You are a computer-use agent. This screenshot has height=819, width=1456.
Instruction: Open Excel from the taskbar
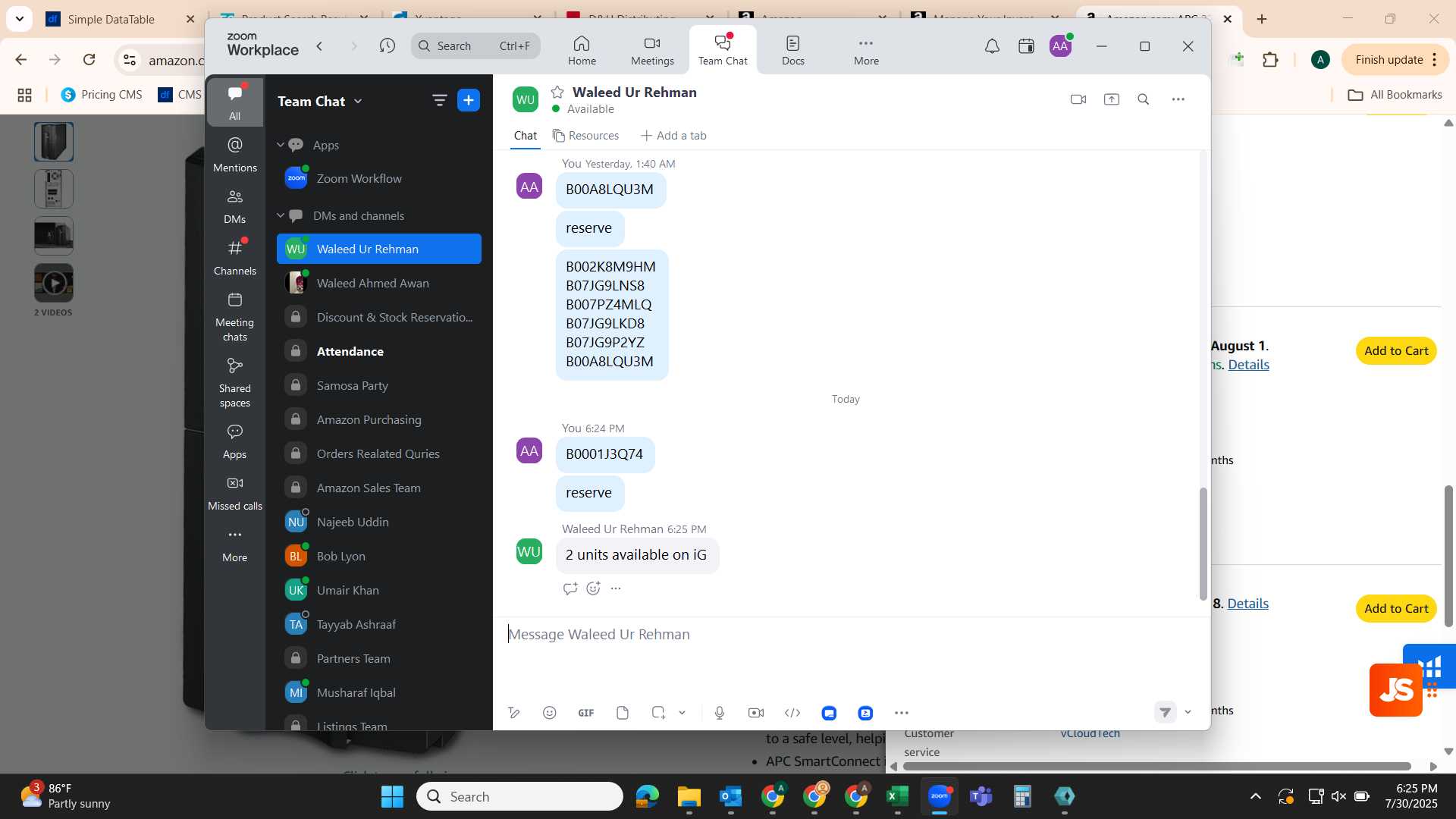[x=898, y=796]
